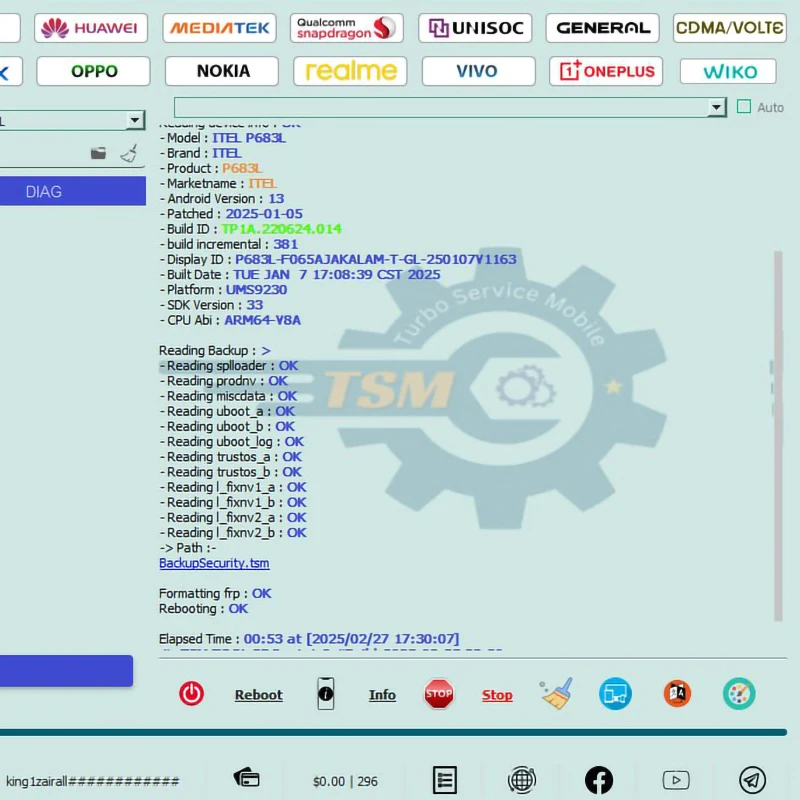800x800 pixels.
Task: Open the orange language translate icon
Action: click(x=677, y=694)
